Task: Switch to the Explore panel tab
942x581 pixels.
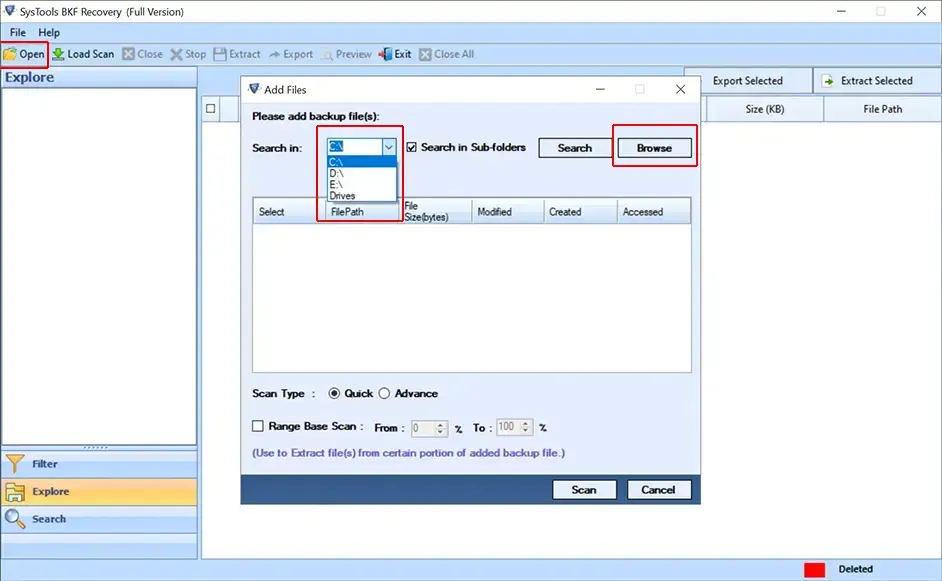Action: tap(99, 491)
